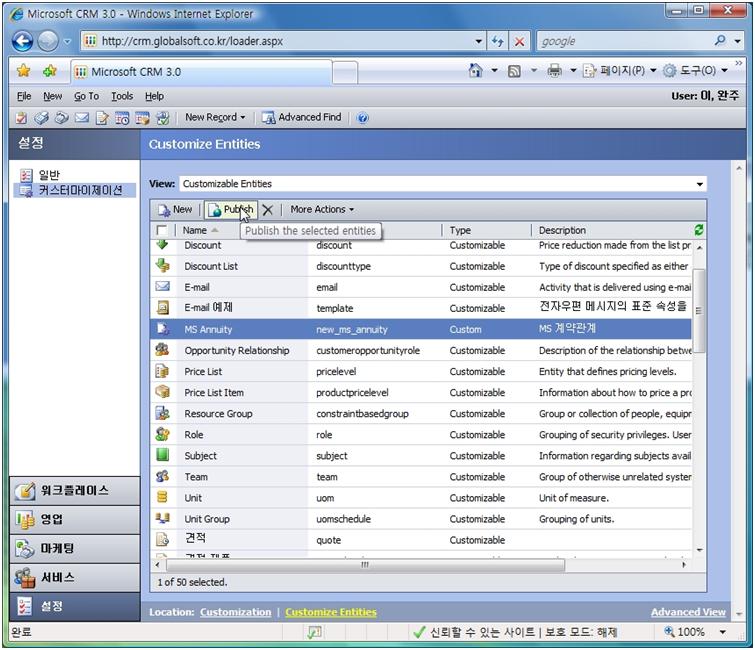755x650 pixels.
Task: Click Advanced Find in the toolbar
Action: (x=302, y=117)
